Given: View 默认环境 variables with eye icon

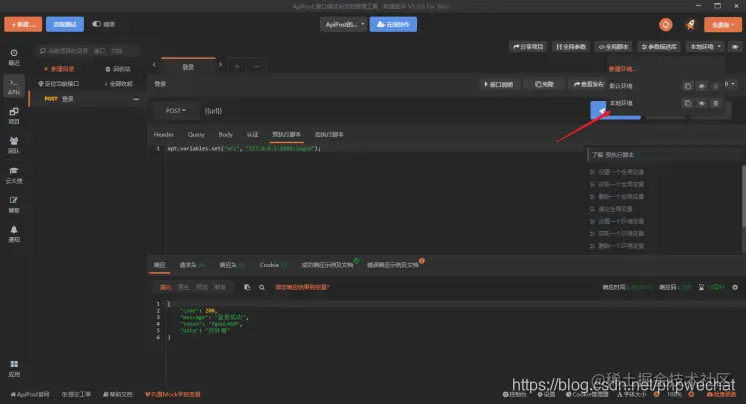Looking at the screenshot, I should tap(701, 86).
